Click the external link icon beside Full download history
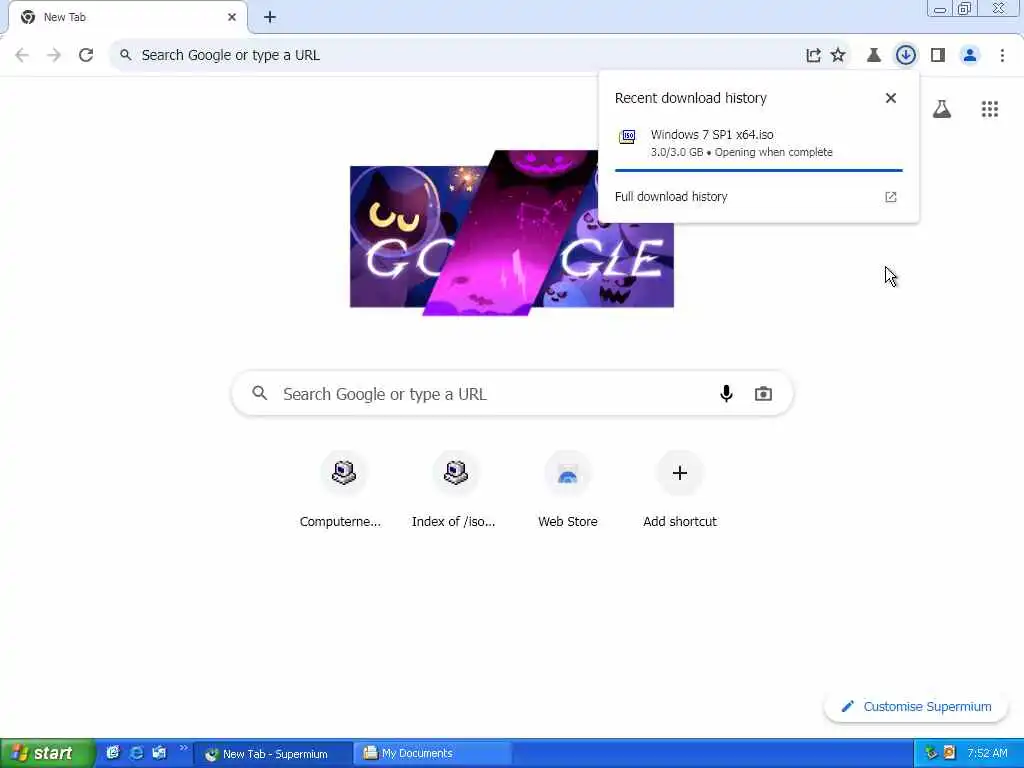 click(891, 197)
